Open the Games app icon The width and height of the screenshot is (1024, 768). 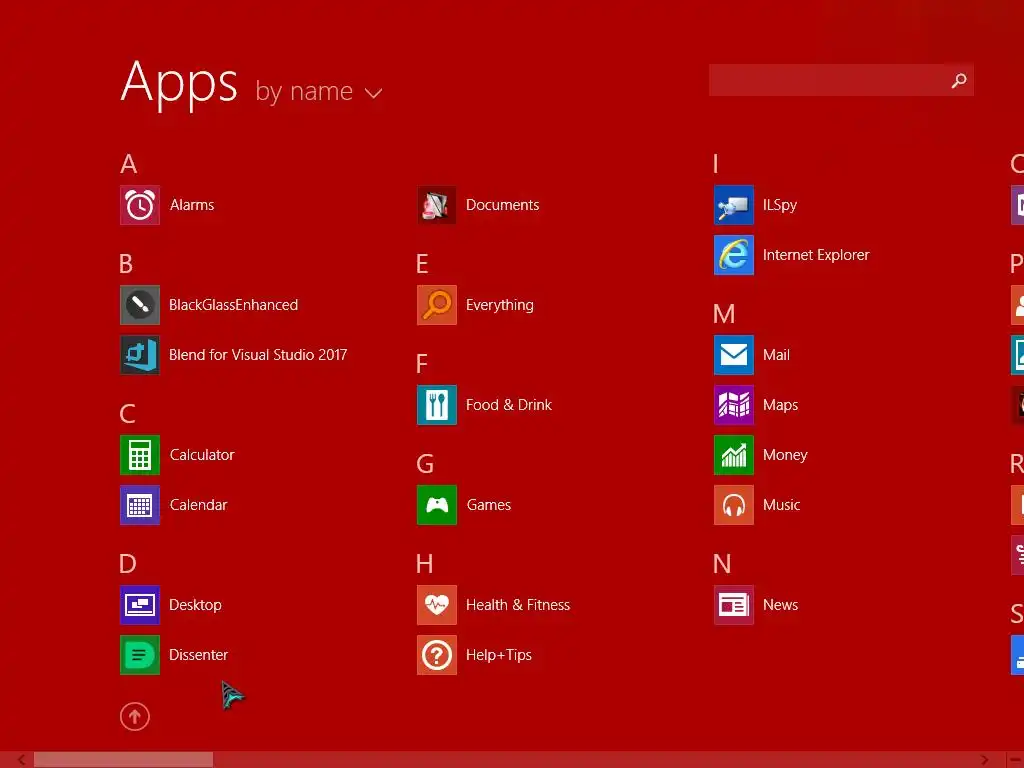click(x=437, y=505)
